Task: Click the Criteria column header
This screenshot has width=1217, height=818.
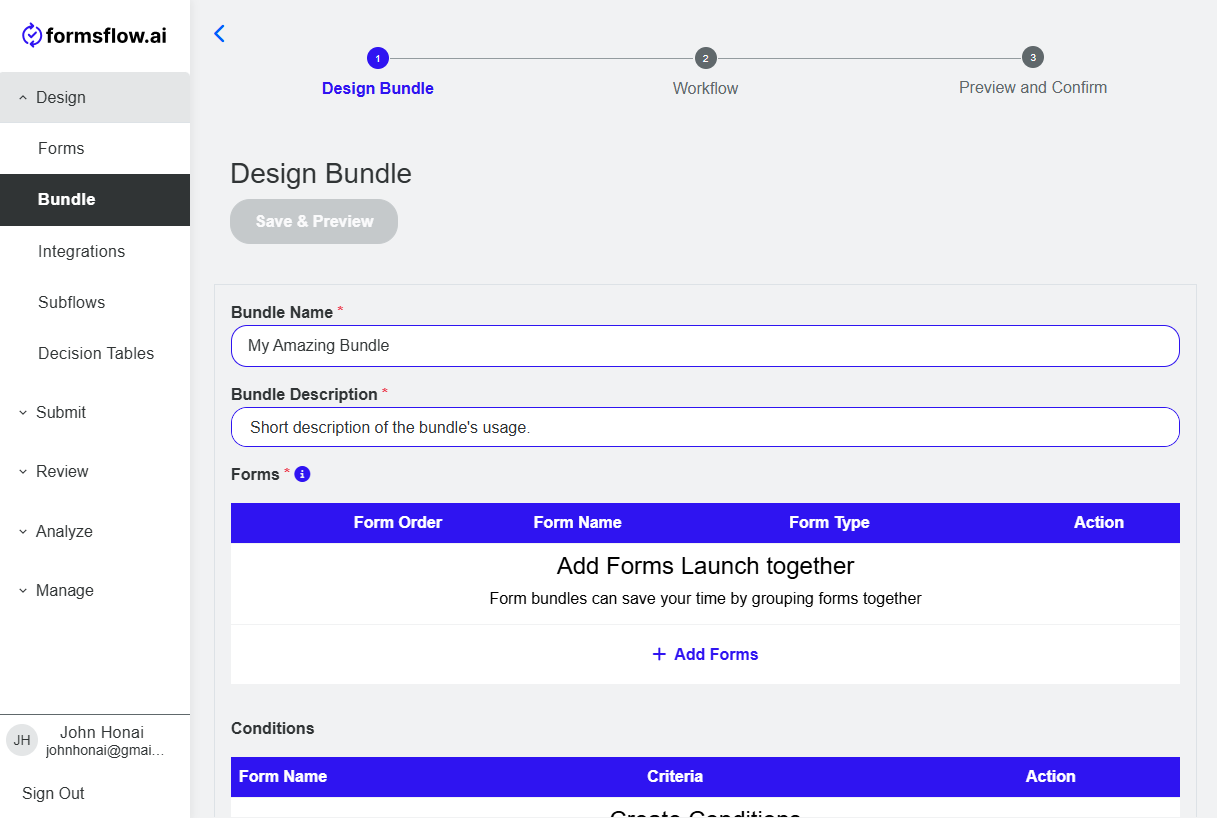Action: [x=675, y=776]
